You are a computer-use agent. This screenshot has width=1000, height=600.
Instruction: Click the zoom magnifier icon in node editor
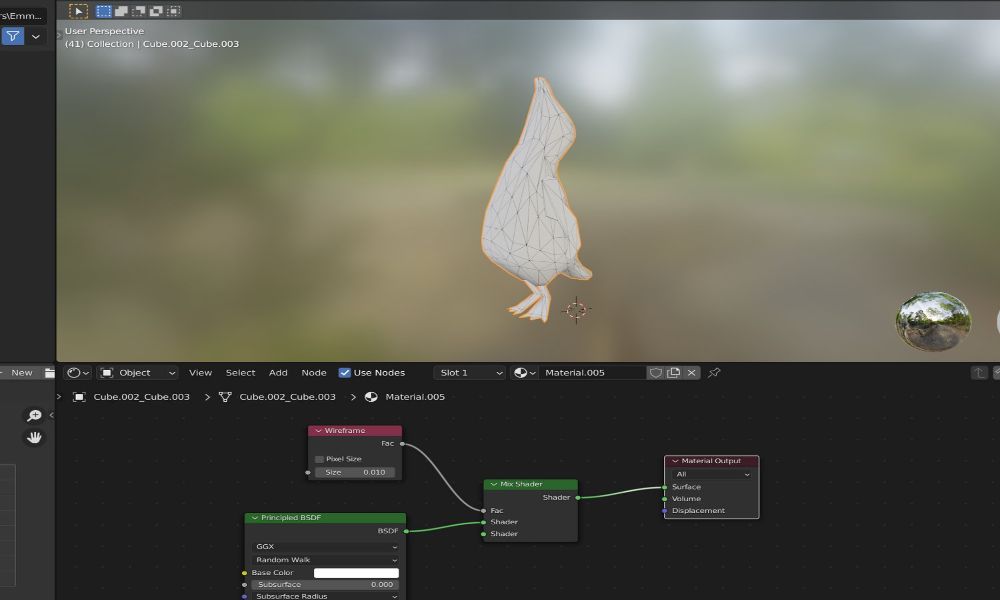34,416
